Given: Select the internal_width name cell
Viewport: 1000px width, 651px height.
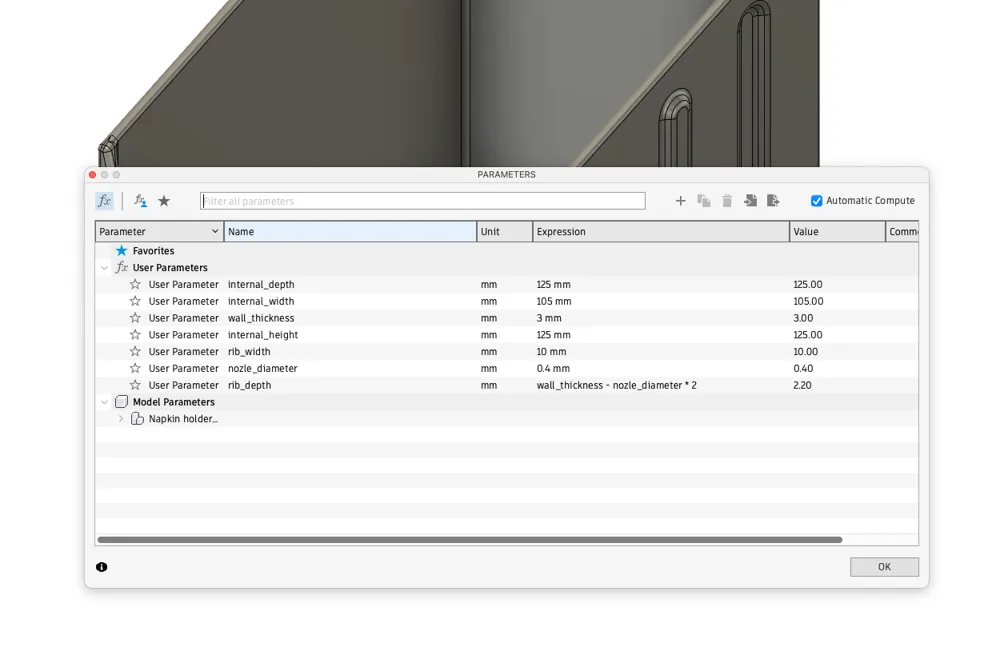Looking at the screenshot, I should [x=350, y=301].
